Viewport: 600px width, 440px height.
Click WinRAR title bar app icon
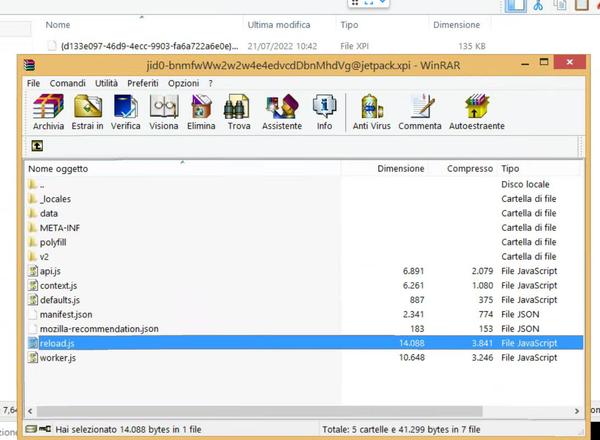click(x=29, y=65)
